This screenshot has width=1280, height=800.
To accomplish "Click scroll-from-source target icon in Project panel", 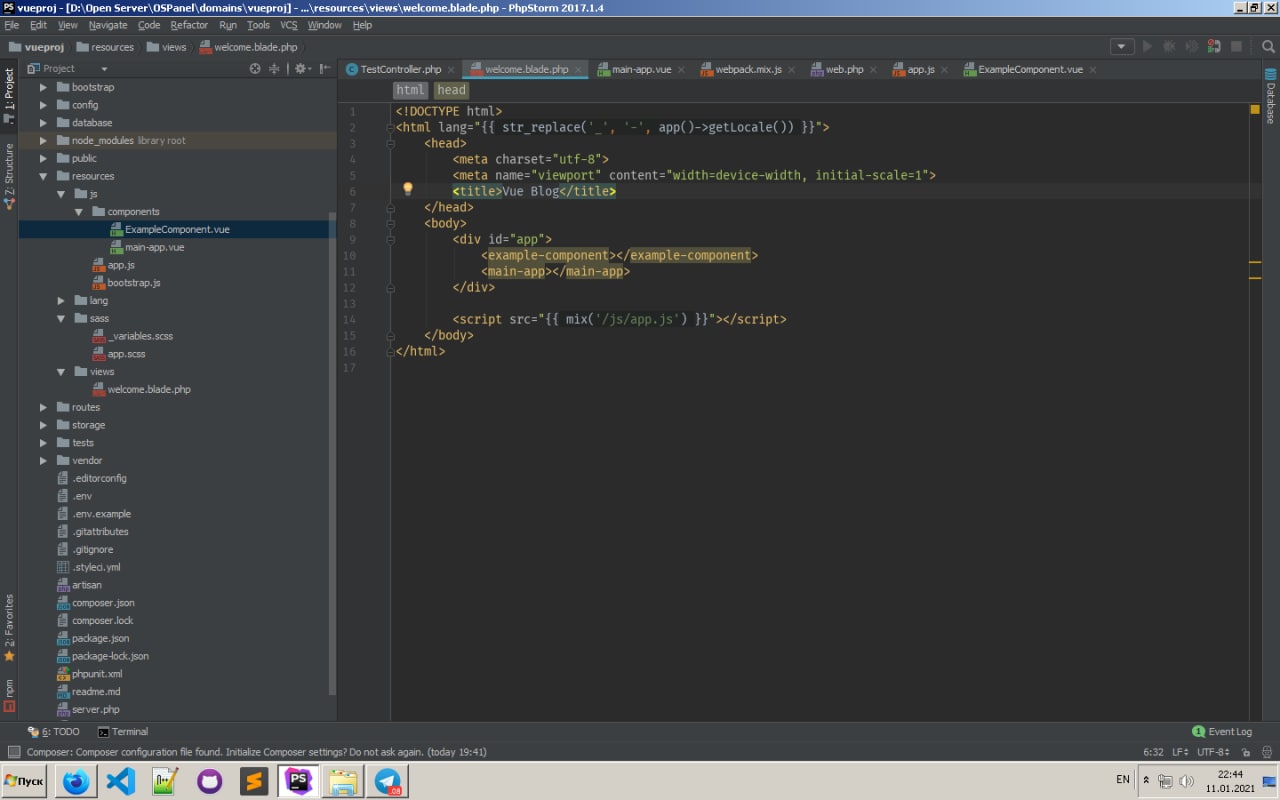I will click(255, 68).
